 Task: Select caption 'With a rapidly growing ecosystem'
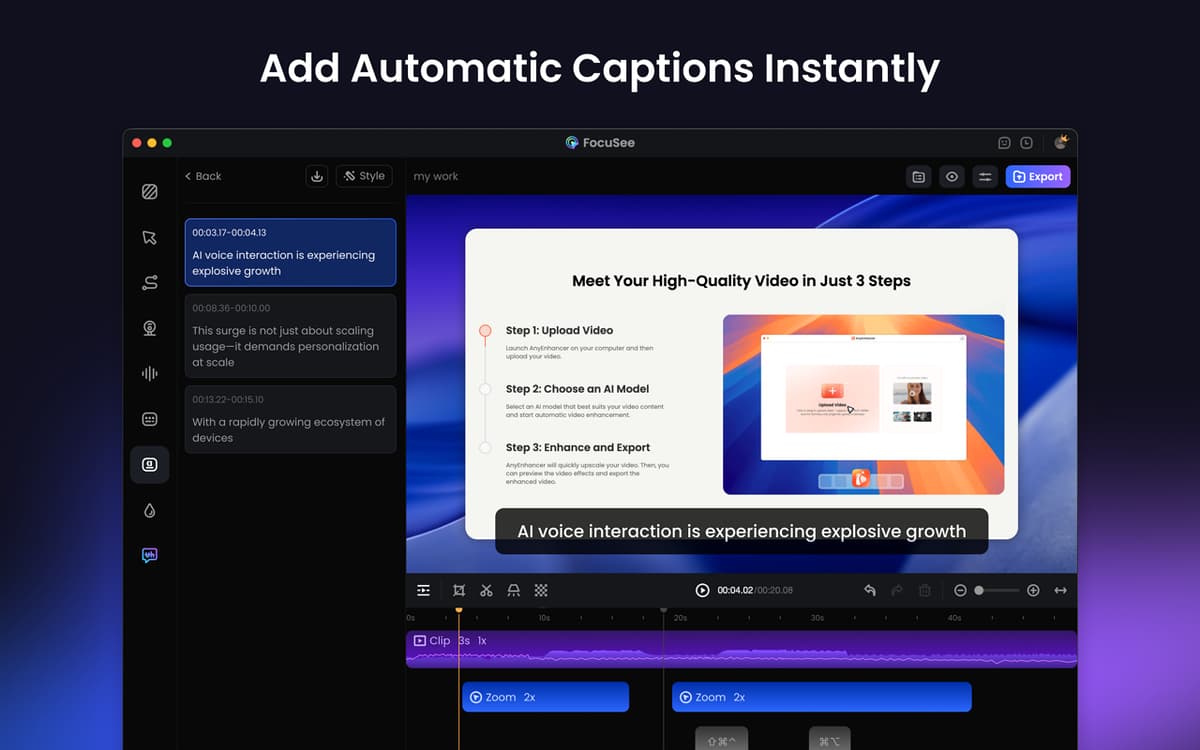(x=290, y=420)
